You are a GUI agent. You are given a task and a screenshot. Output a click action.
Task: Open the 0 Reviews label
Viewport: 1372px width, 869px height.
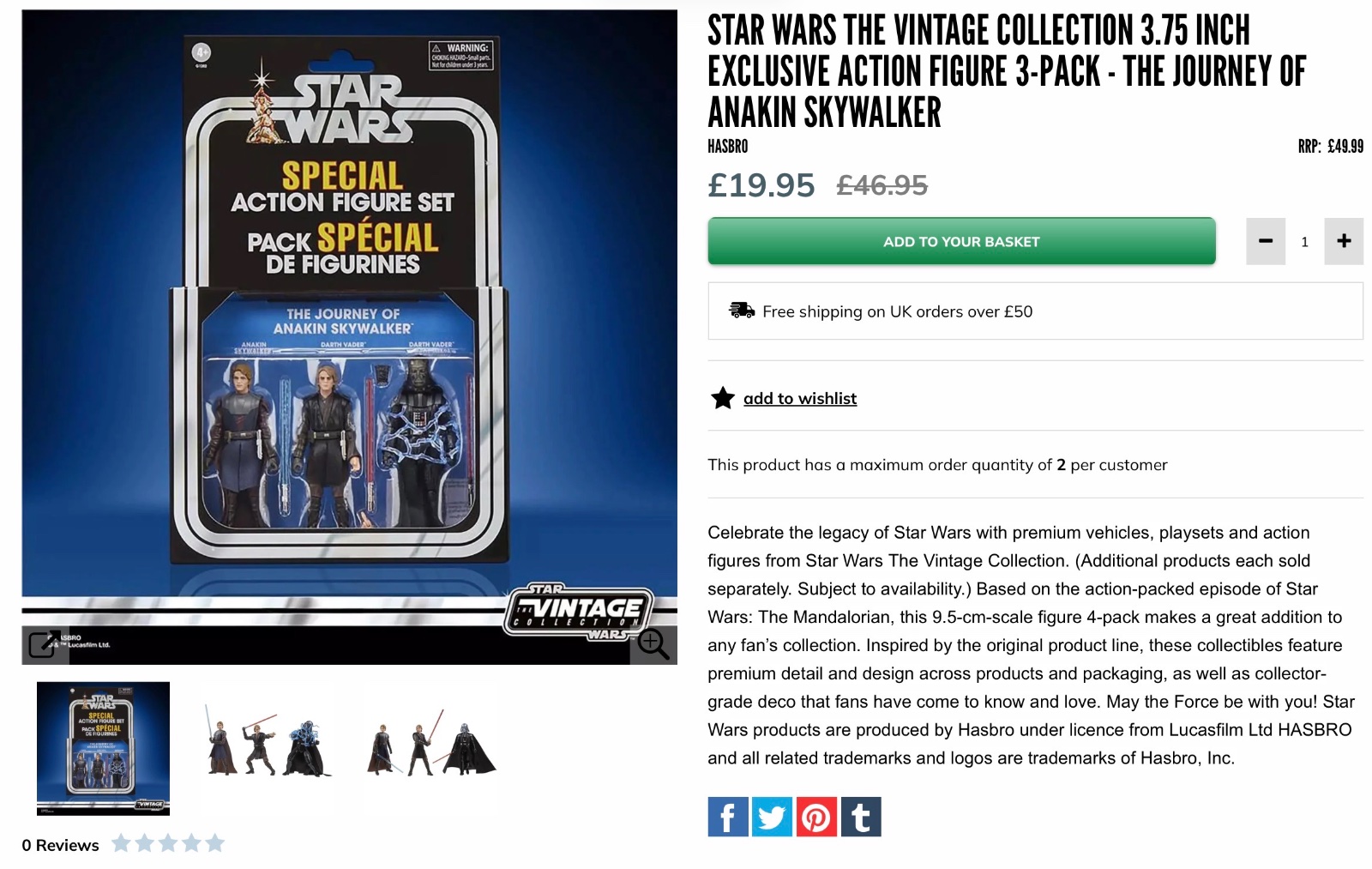60,845
